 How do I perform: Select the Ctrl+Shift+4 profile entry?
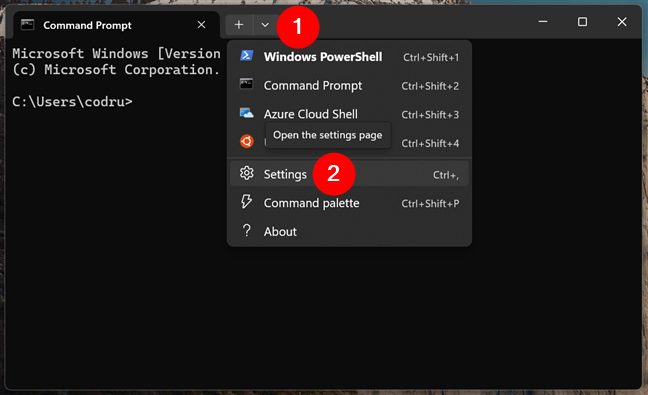[349, 143]
